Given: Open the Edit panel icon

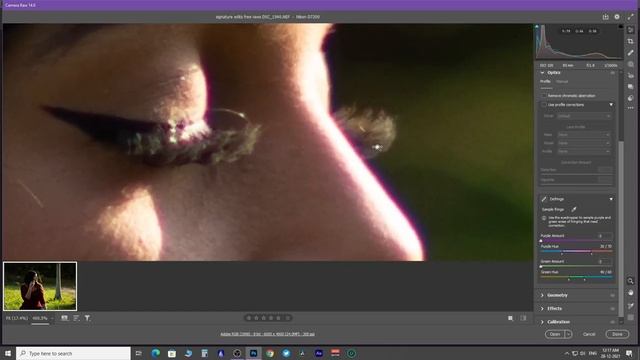Looking at the screenshot, I should (631, 30).
